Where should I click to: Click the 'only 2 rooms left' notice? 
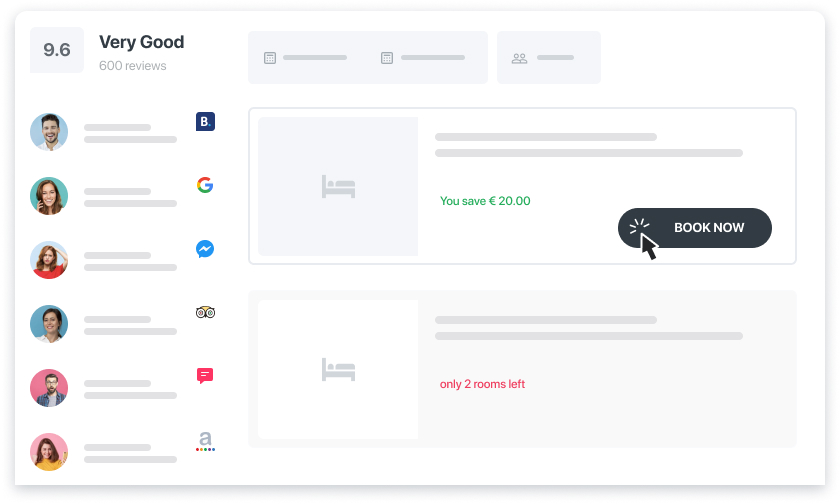[x=482, y=384]
